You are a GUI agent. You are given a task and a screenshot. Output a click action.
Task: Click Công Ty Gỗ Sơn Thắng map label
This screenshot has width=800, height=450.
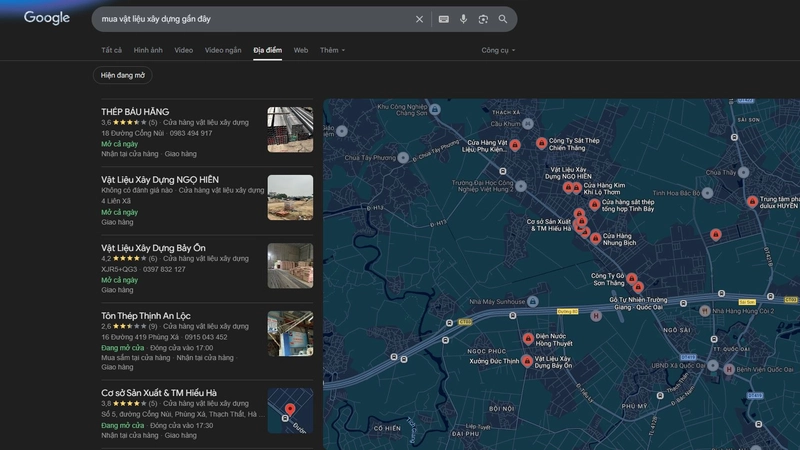pos(608,279)
